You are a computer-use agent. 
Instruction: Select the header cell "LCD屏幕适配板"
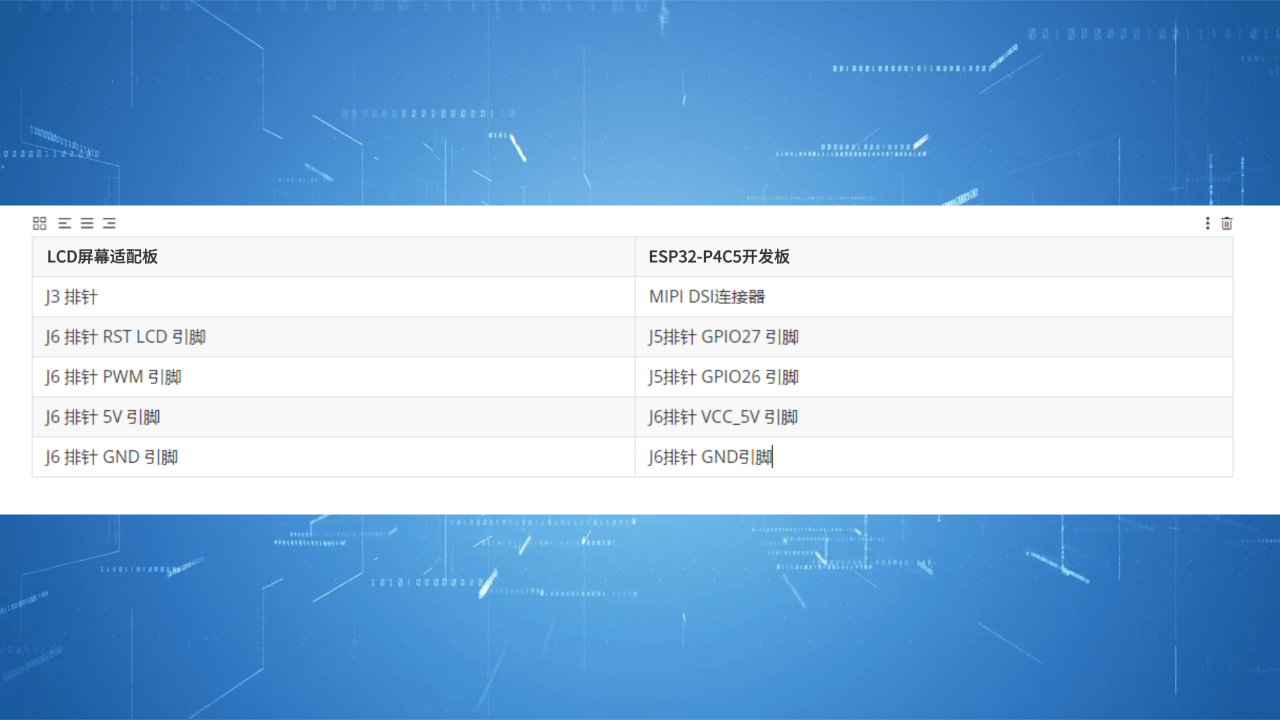pyautogui.click(x=333, y=257)
